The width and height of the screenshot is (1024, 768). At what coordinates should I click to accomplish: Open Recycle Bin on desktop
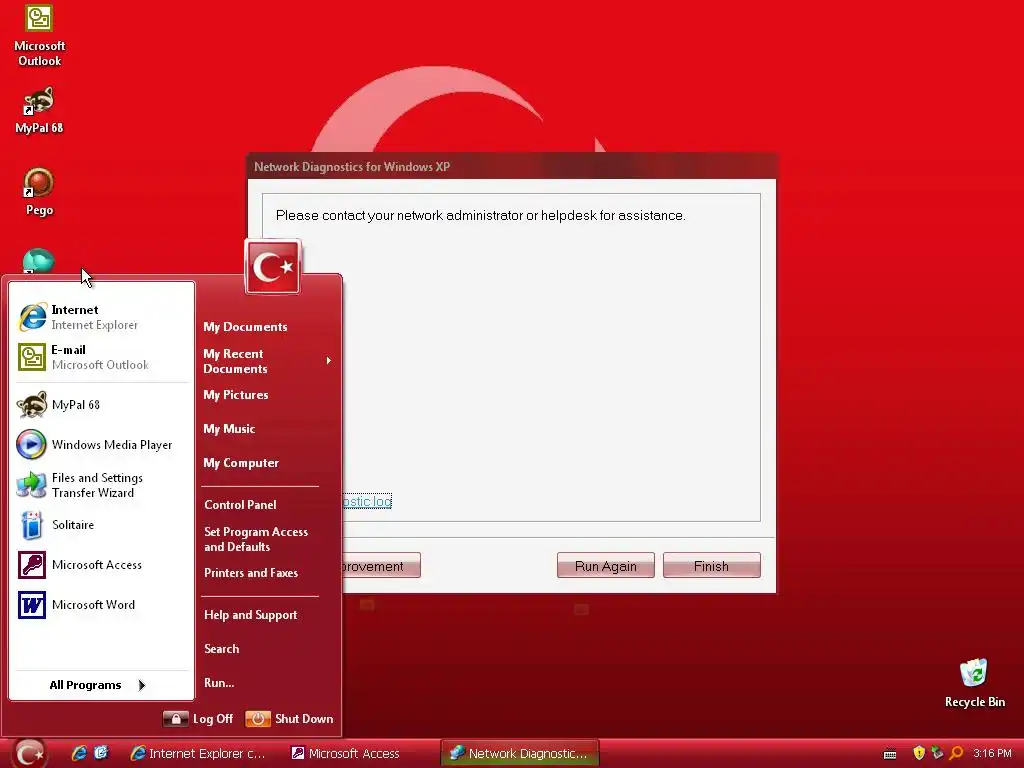pos(974,683)
